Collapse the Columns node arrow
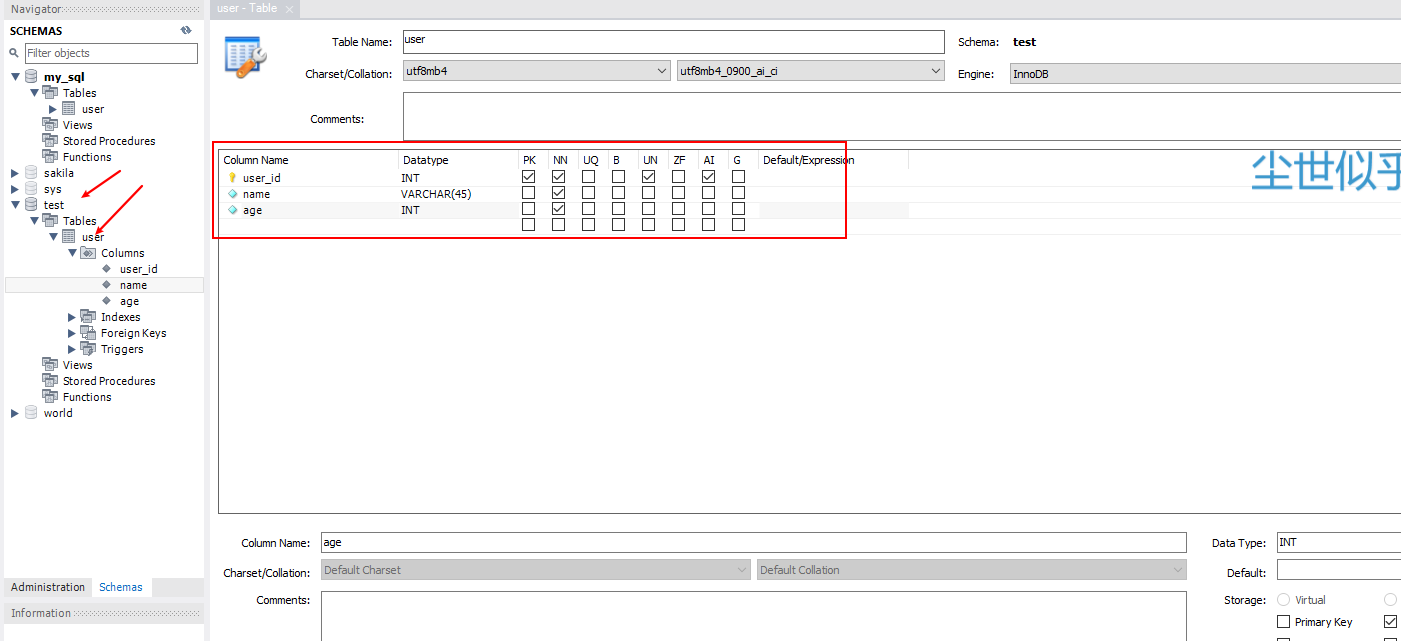Image resolution: width=1401 pixels, height=641 pixels. 72,253
